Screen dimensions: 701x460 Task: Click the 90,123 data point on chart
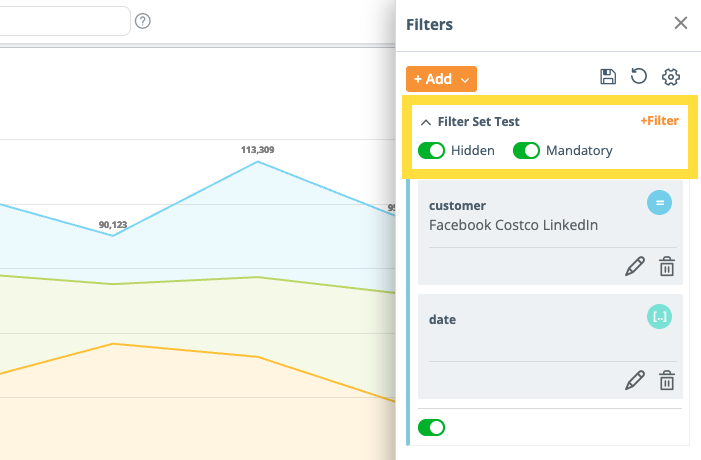tap(113, 235)
